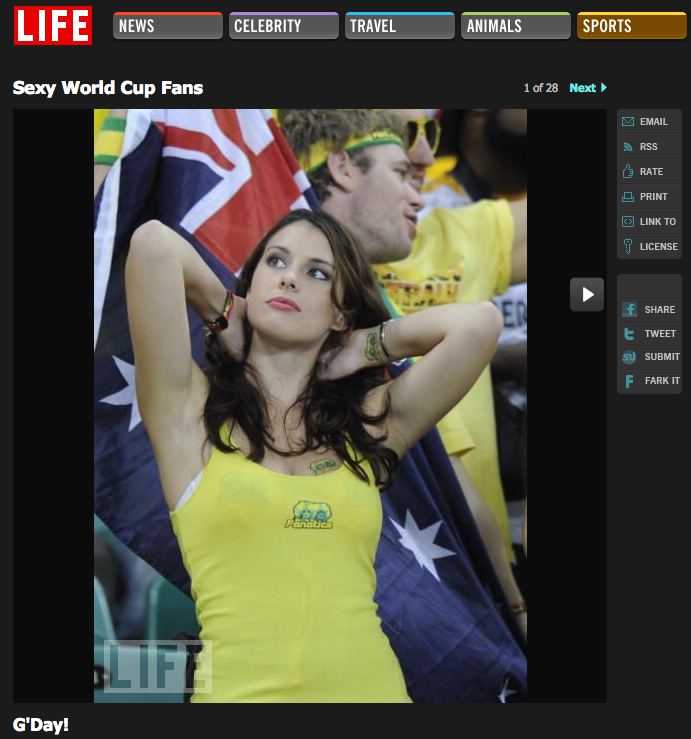Click the main gallery photo

(x=310, y=406)
